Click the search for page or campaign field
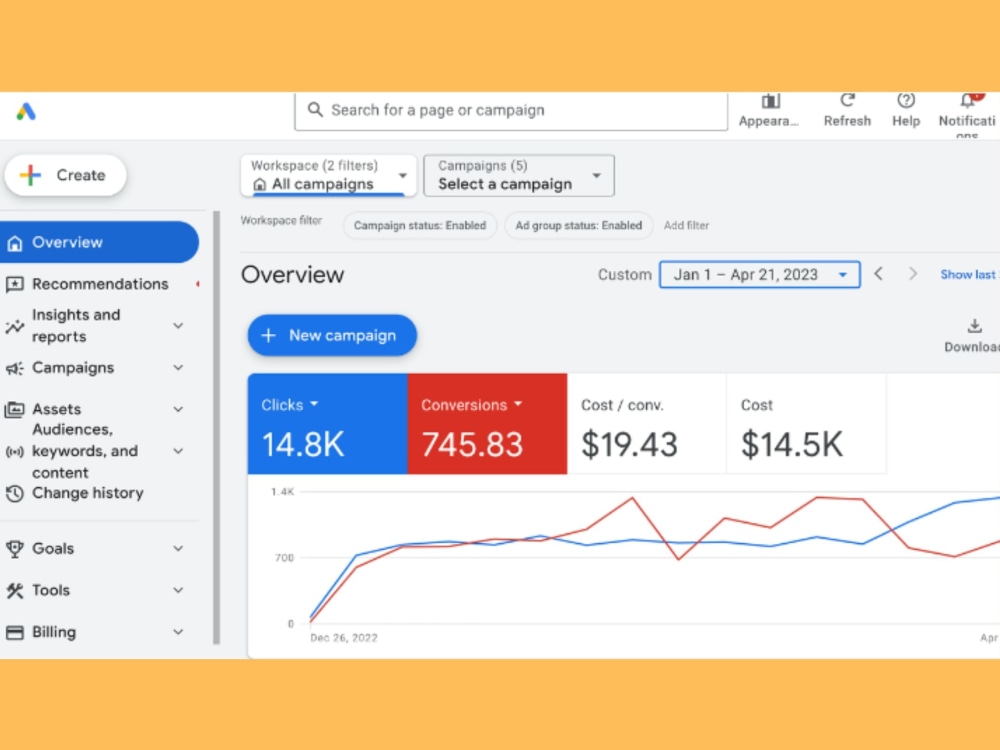Screen dimensions: 1000x750 [511, 110]
